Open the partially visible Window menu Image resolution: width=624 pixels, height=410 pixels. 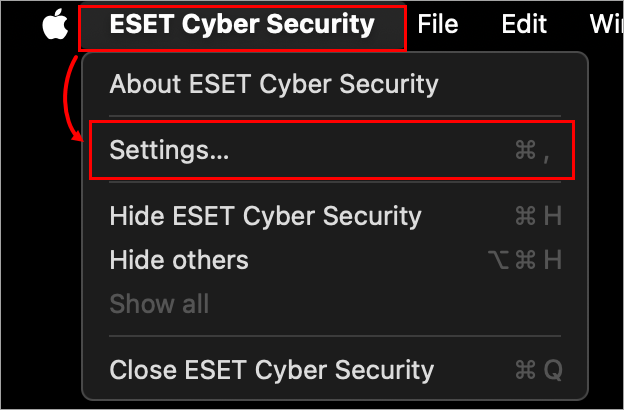608,24
